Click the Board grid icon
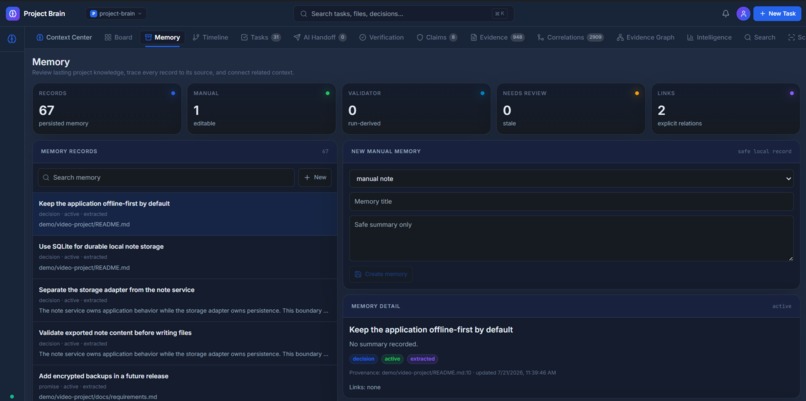The width and height of the screenshot is (806, 401). 108,38
